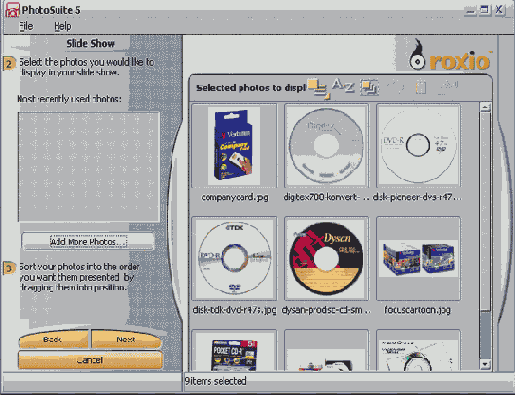Minimize the PhotoSuite 5 window

[x=470, y=11]
